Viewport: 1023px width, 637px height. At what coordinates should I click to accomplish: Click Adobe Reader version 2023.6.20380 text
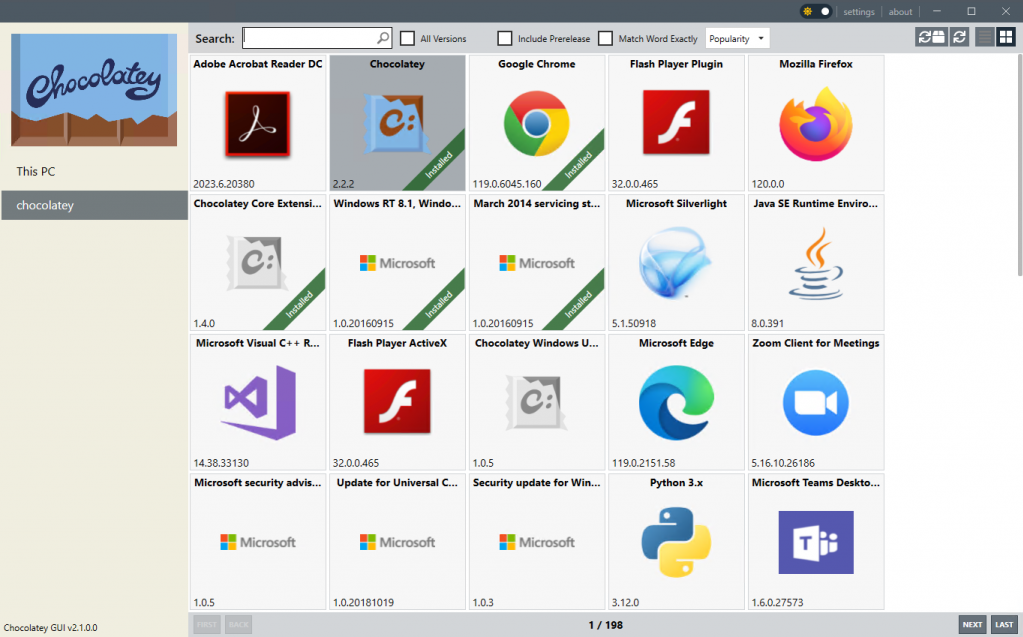tap(224, 184)
